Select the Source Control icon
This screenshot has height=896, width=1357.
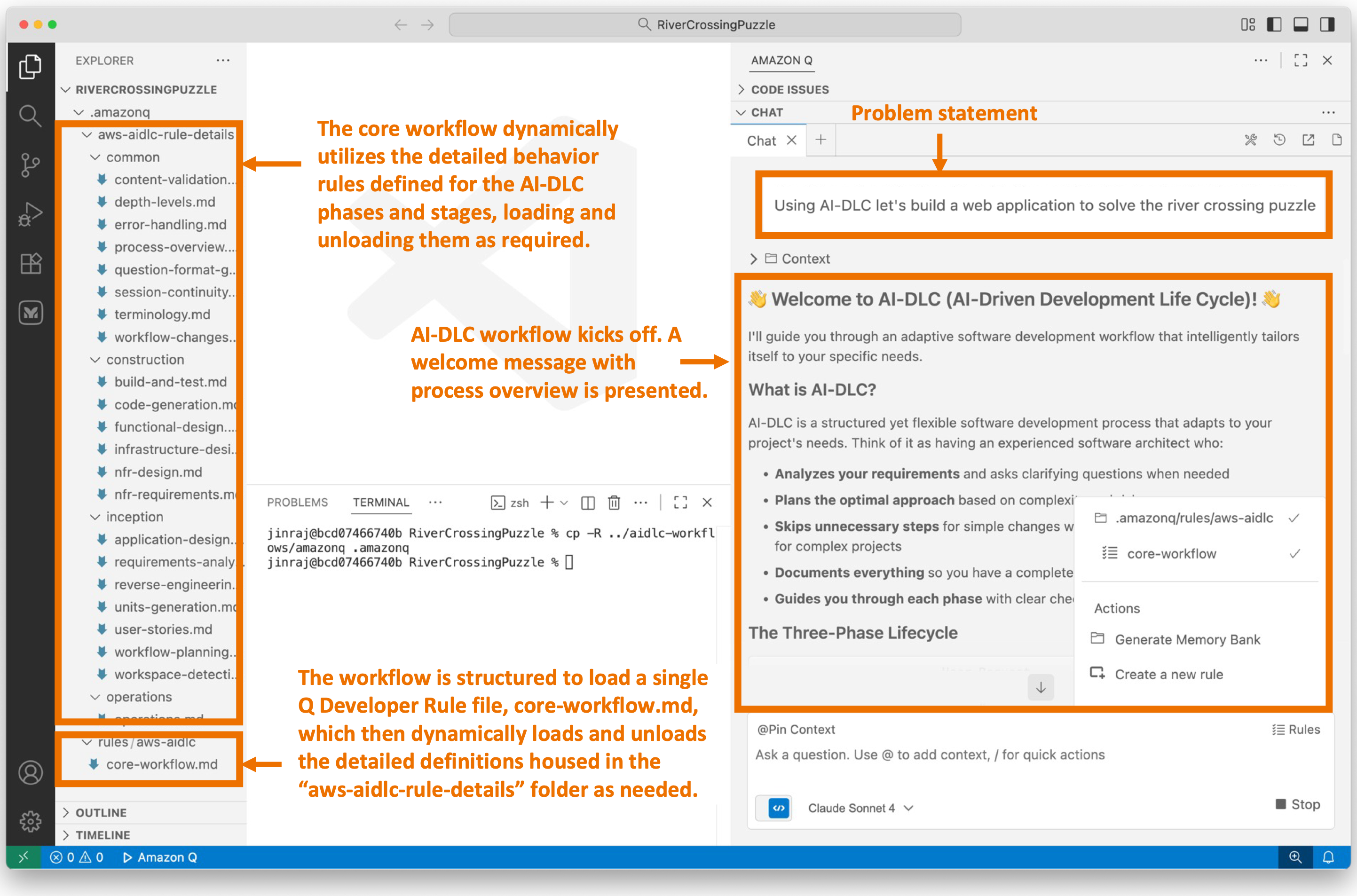[30, 165]
